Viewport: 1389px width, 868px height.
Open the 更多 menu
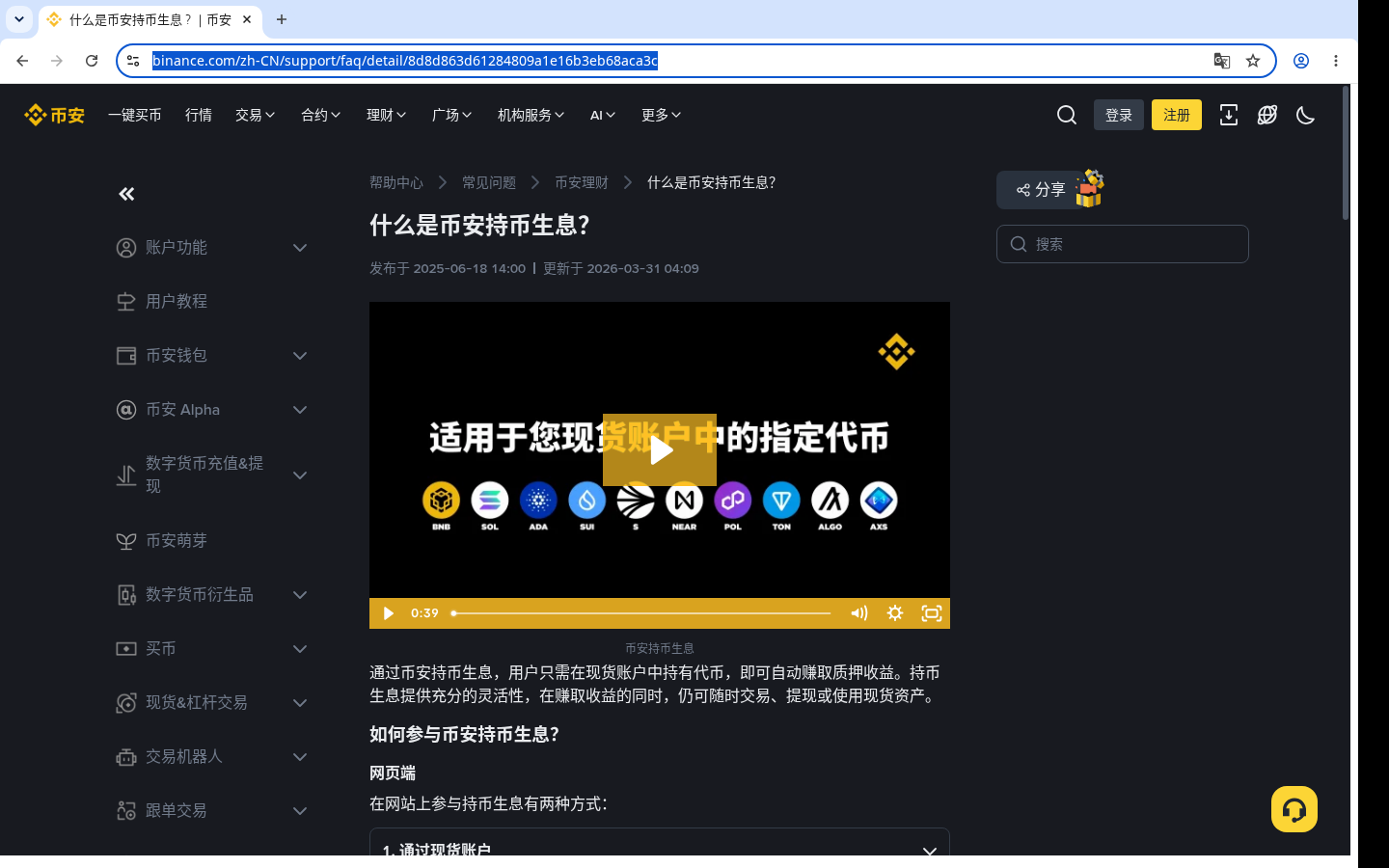(x=662, y=115)
